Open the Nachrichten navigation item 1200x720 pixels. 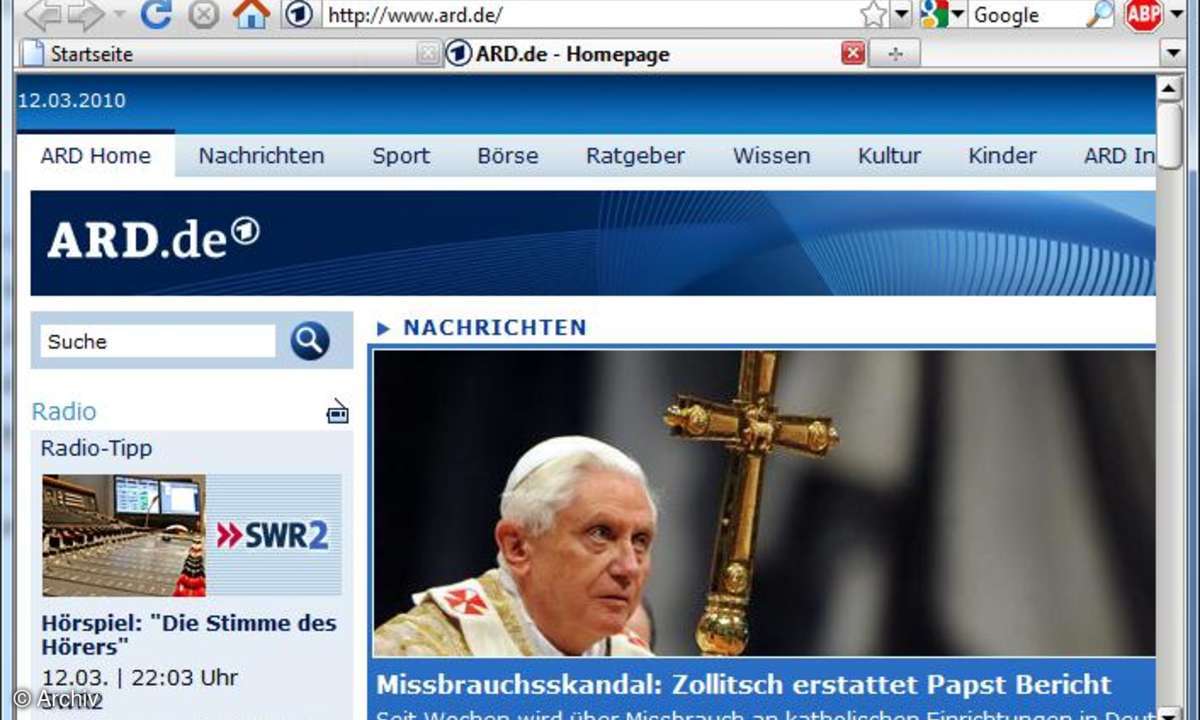tap(261, 156)
